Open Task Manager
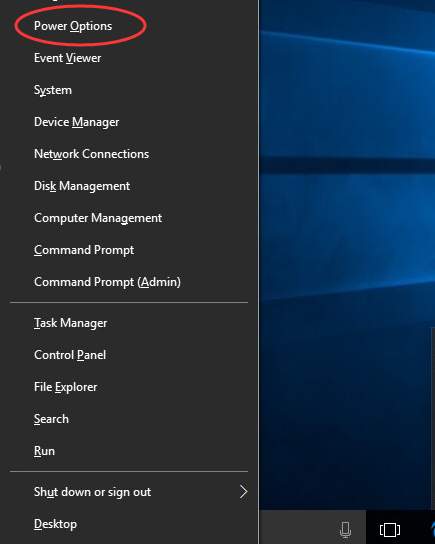435x544 pixels. click(129, 323)
